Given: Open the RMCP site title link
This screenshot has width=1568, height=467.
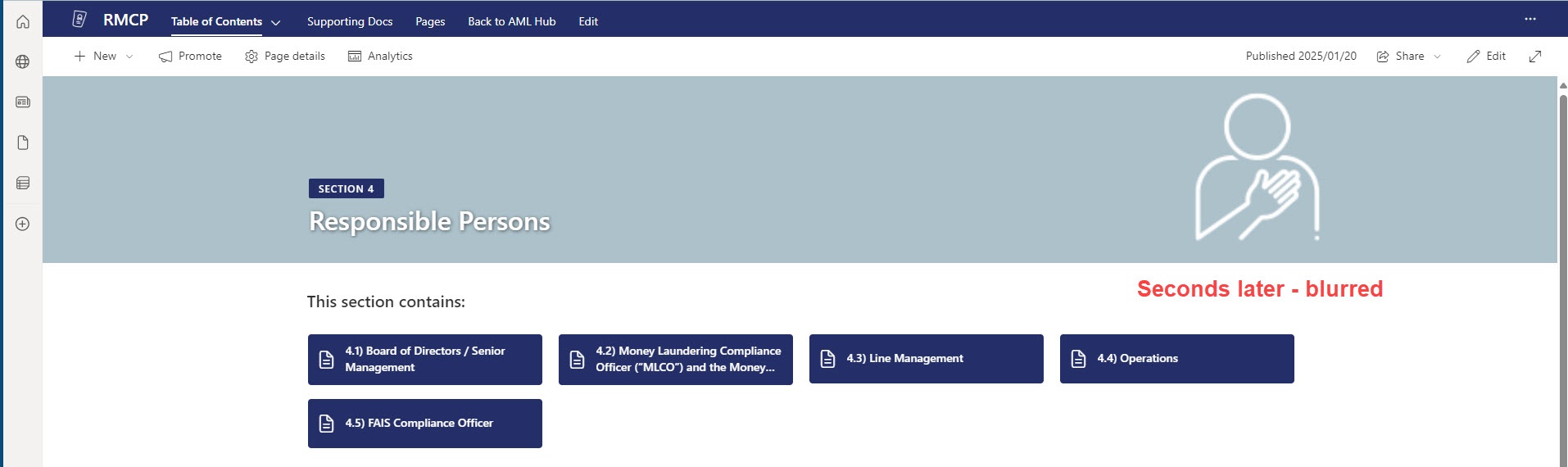Looking at the screenshot, I should [125, 20].
